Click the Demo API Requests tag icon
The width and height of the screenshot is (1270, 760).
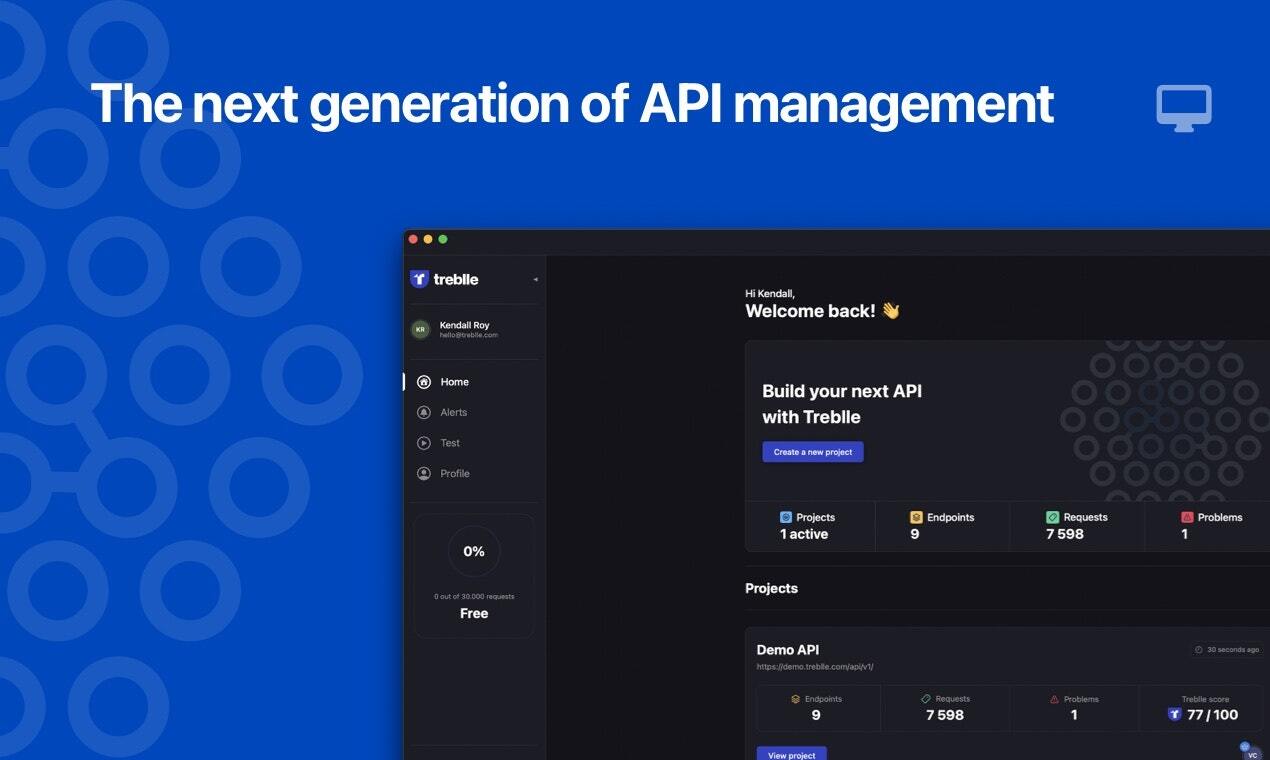pos(926,699)
